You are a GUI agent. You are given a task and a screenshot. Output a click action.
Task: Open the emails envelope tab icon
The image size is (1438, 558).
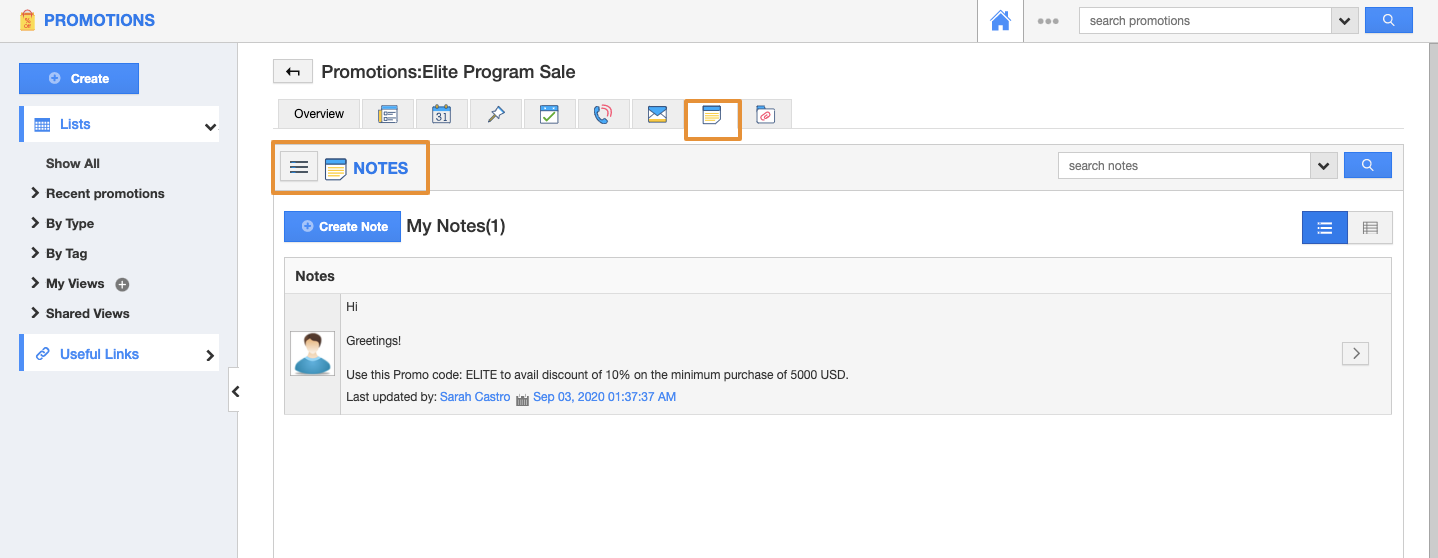[x=657, y=114]
